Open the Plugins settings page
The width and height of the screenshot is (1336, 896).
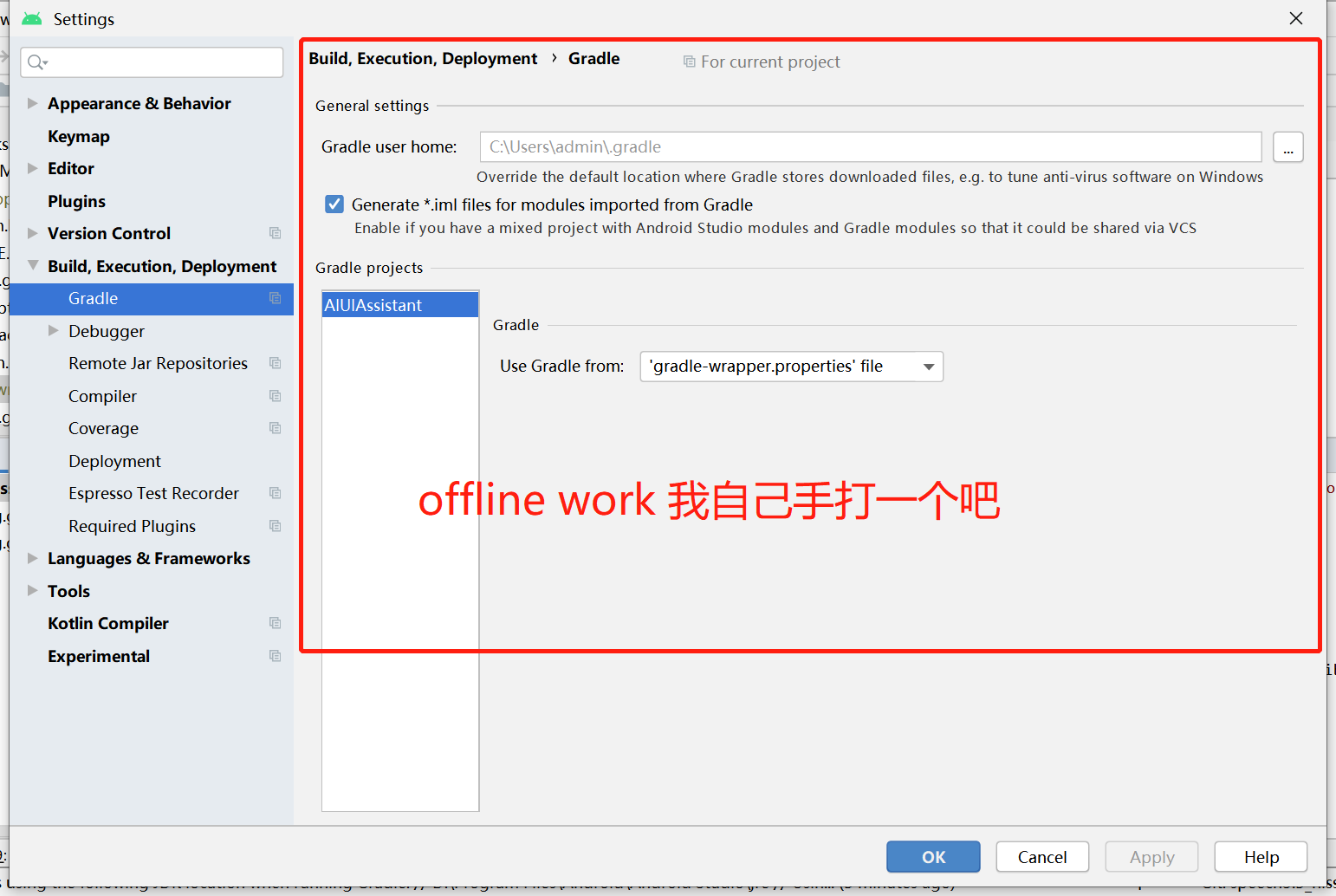pyautogui.click(x=76, y=201)
